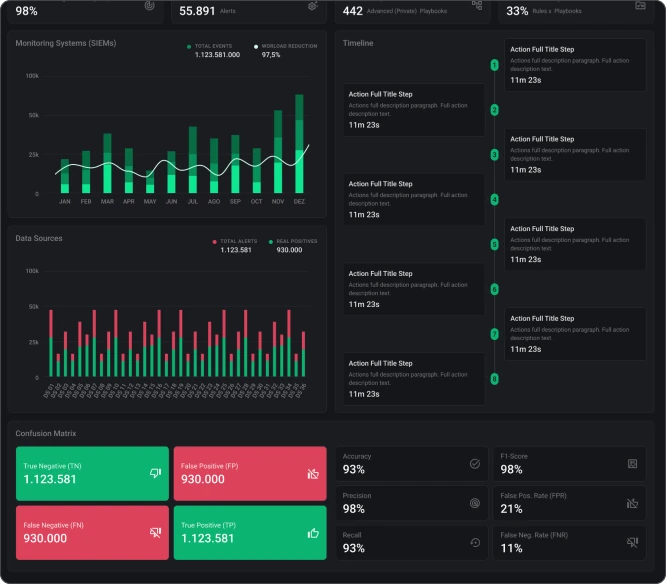Select timeline step marker 6
The image size is (666, 584).
pos(494,290)
